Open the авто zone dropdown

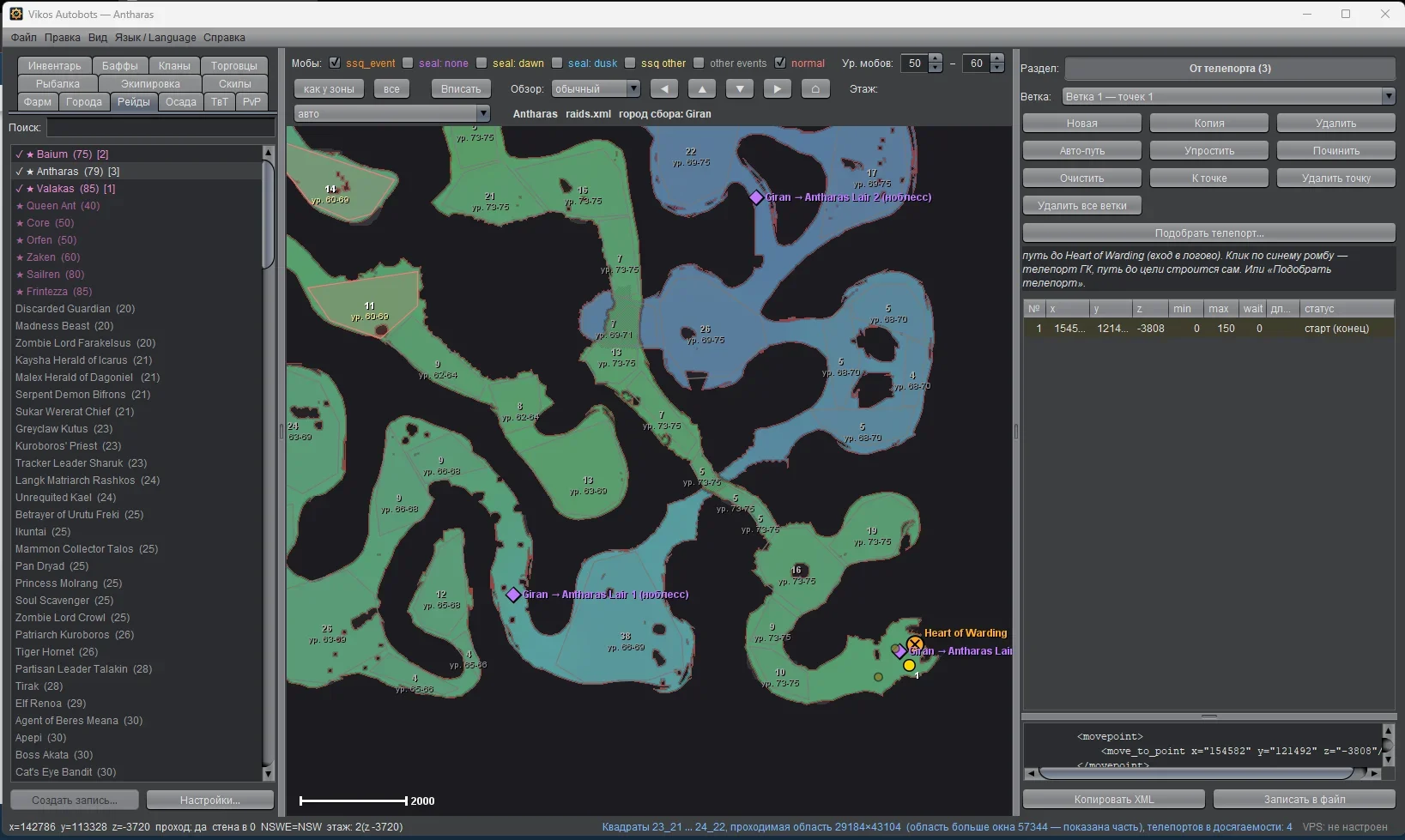click(392, 113)
